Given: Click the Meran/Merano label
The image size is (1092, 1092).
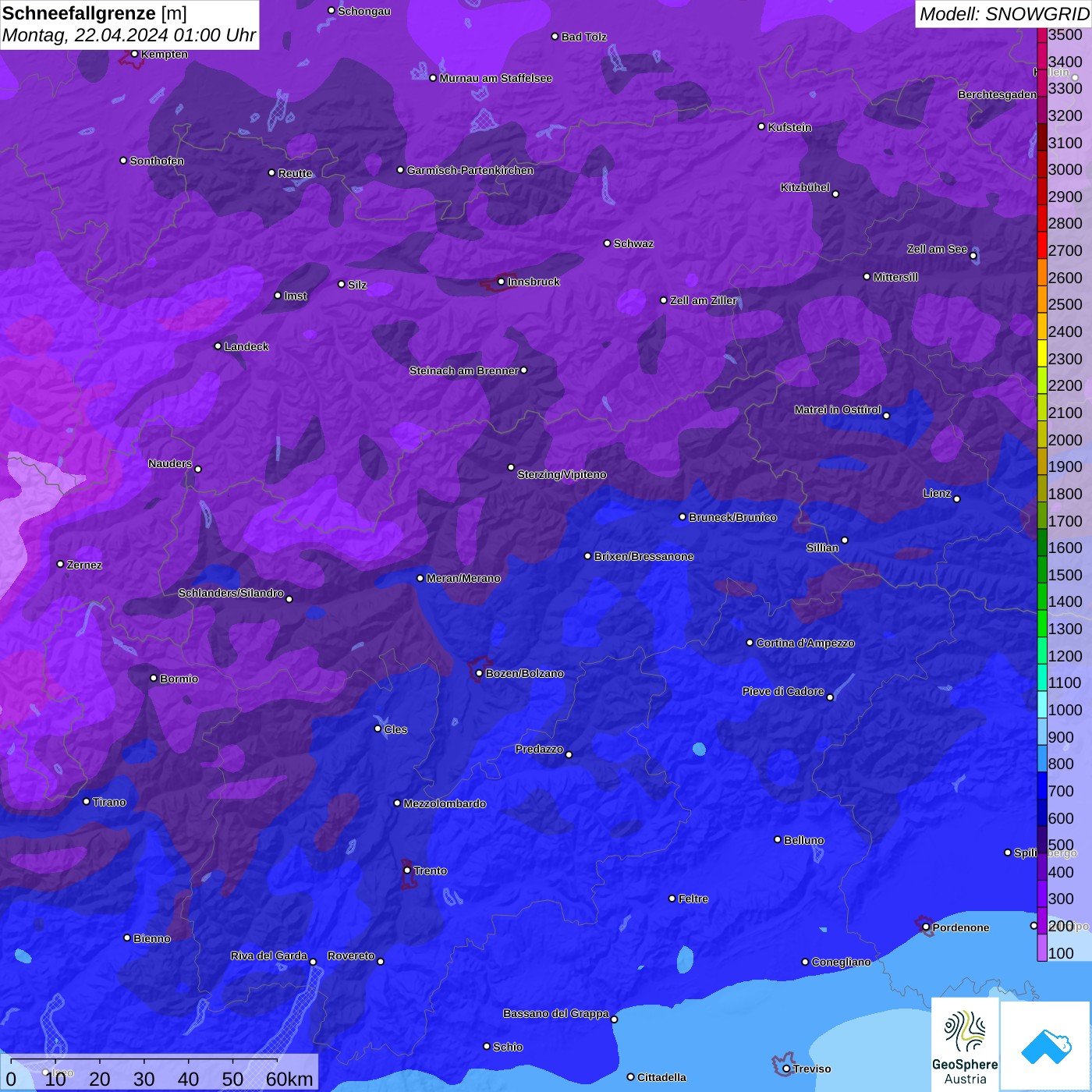Looking at the screenshot, I should tap(463, 578).
